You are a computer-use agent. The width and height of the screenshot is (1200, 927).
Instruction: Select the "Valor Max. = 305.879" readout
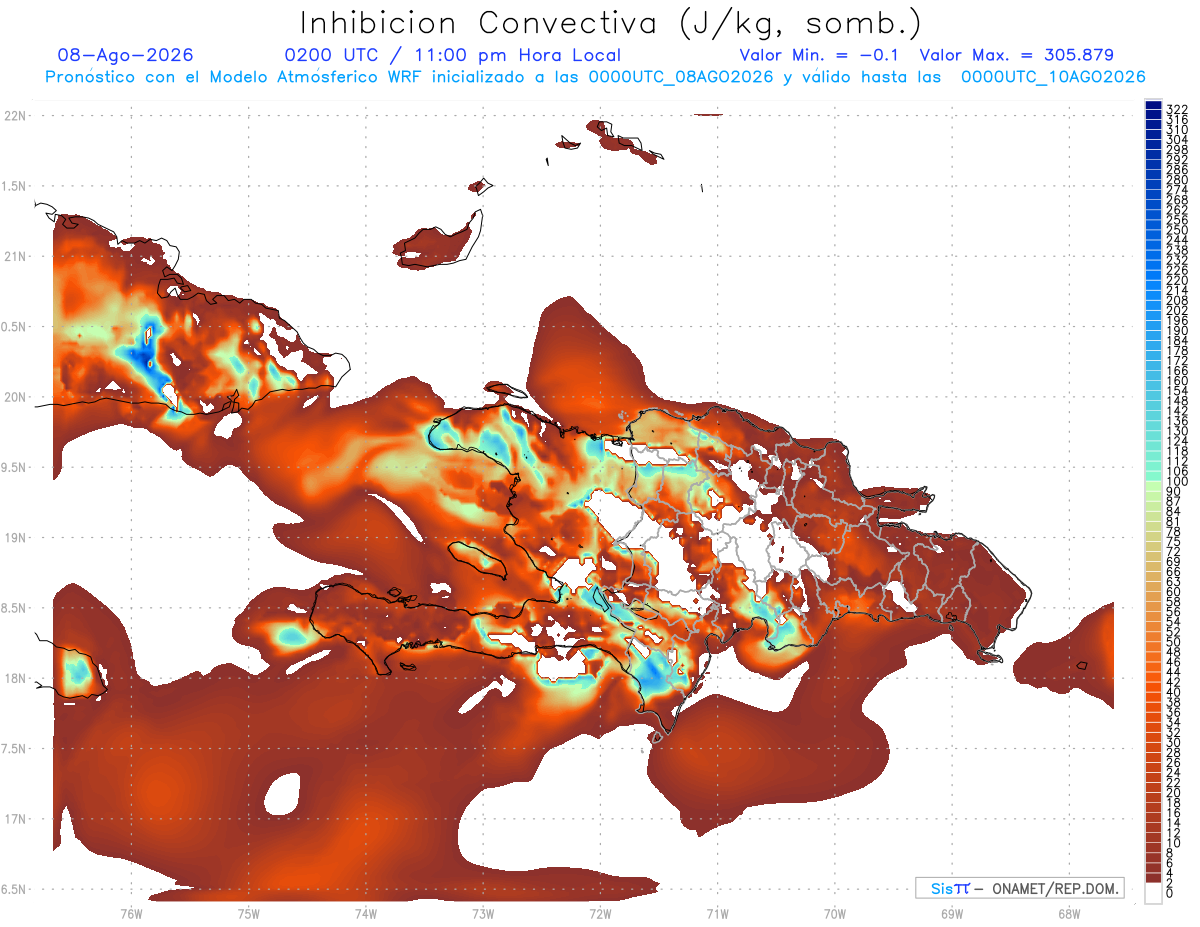tap(1017, 55)
